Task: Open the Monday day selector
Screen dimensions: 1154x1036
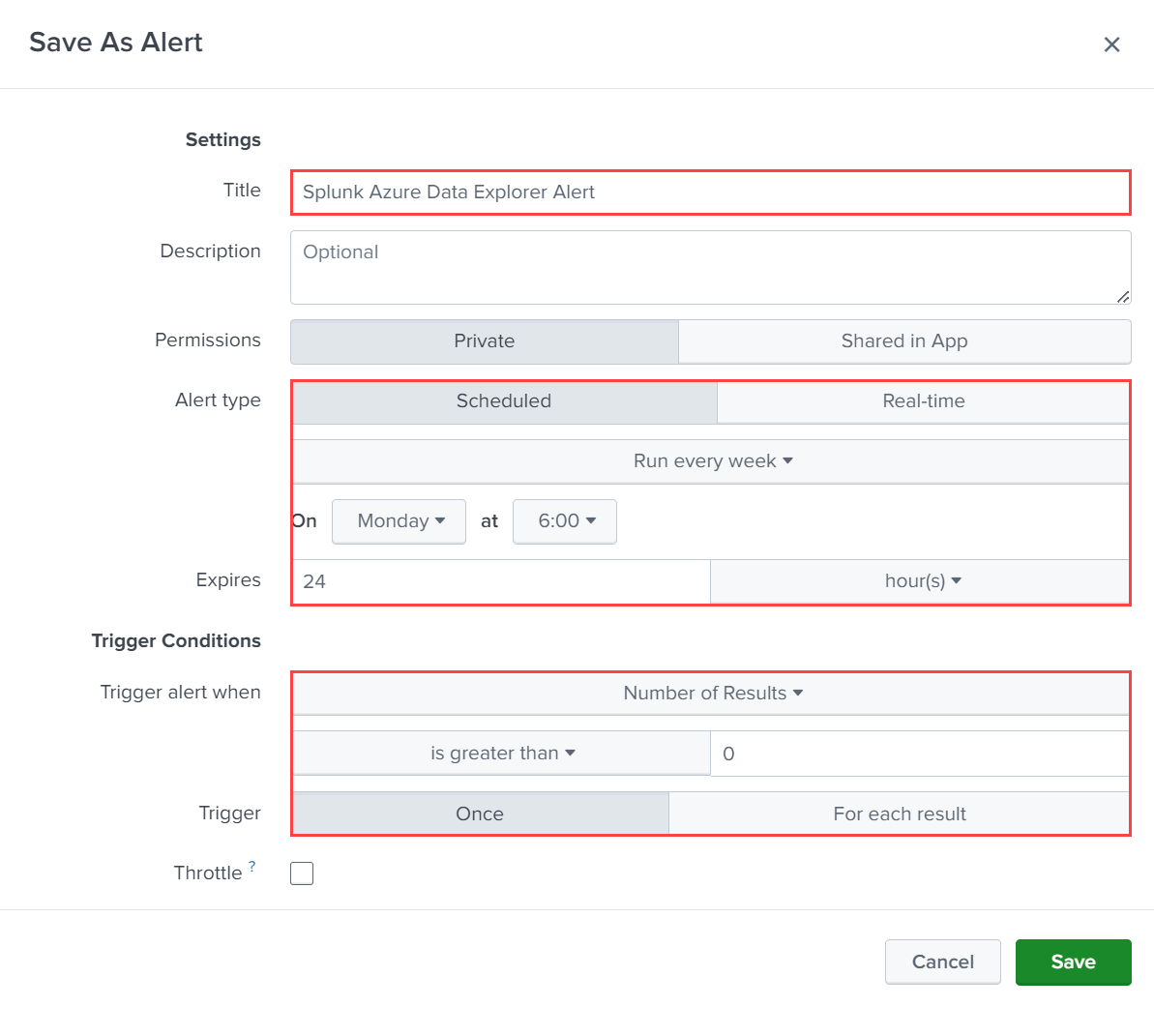Action: tap(399, 521)
